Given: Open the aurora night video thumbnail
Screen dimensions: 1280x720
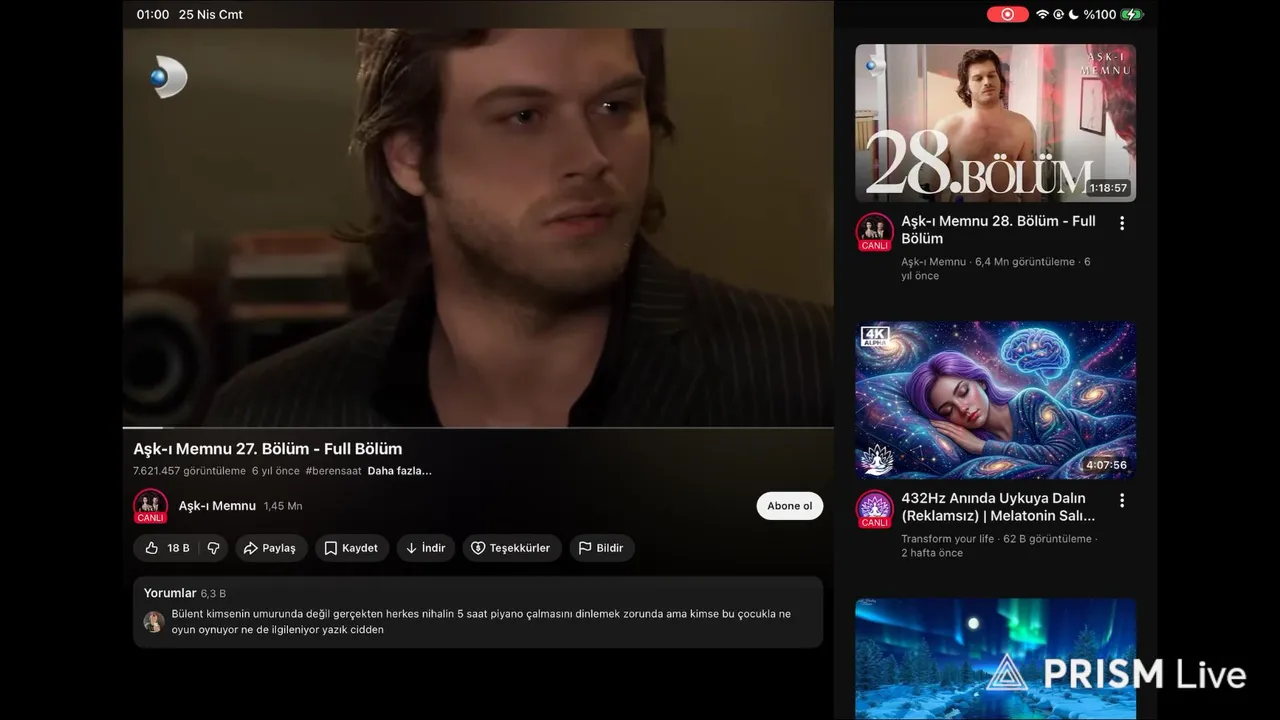Looking at the screenshot, I should (995, 658).
